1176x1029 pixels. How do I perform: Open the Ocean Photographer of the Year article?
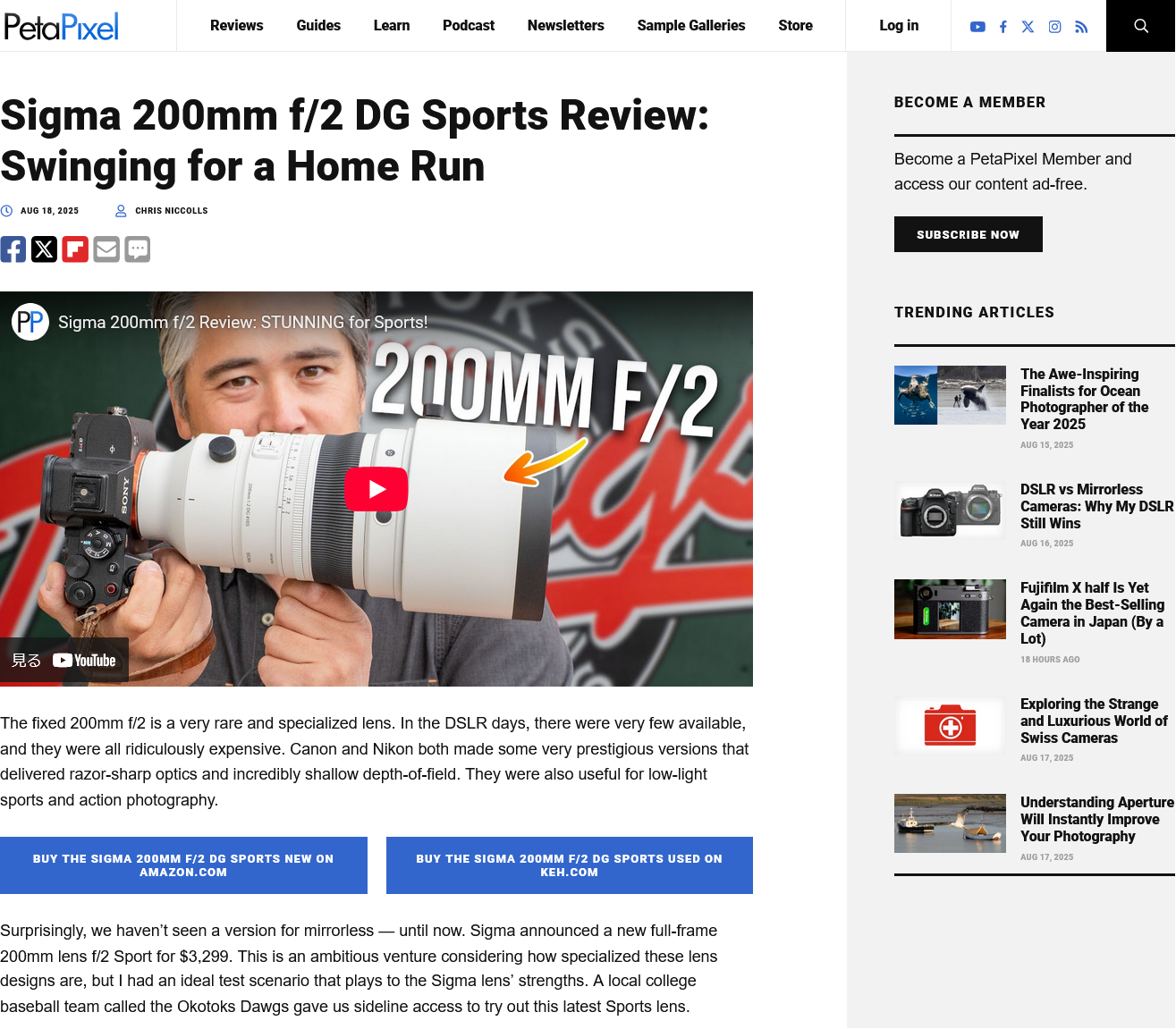[x=1085, y=400]
